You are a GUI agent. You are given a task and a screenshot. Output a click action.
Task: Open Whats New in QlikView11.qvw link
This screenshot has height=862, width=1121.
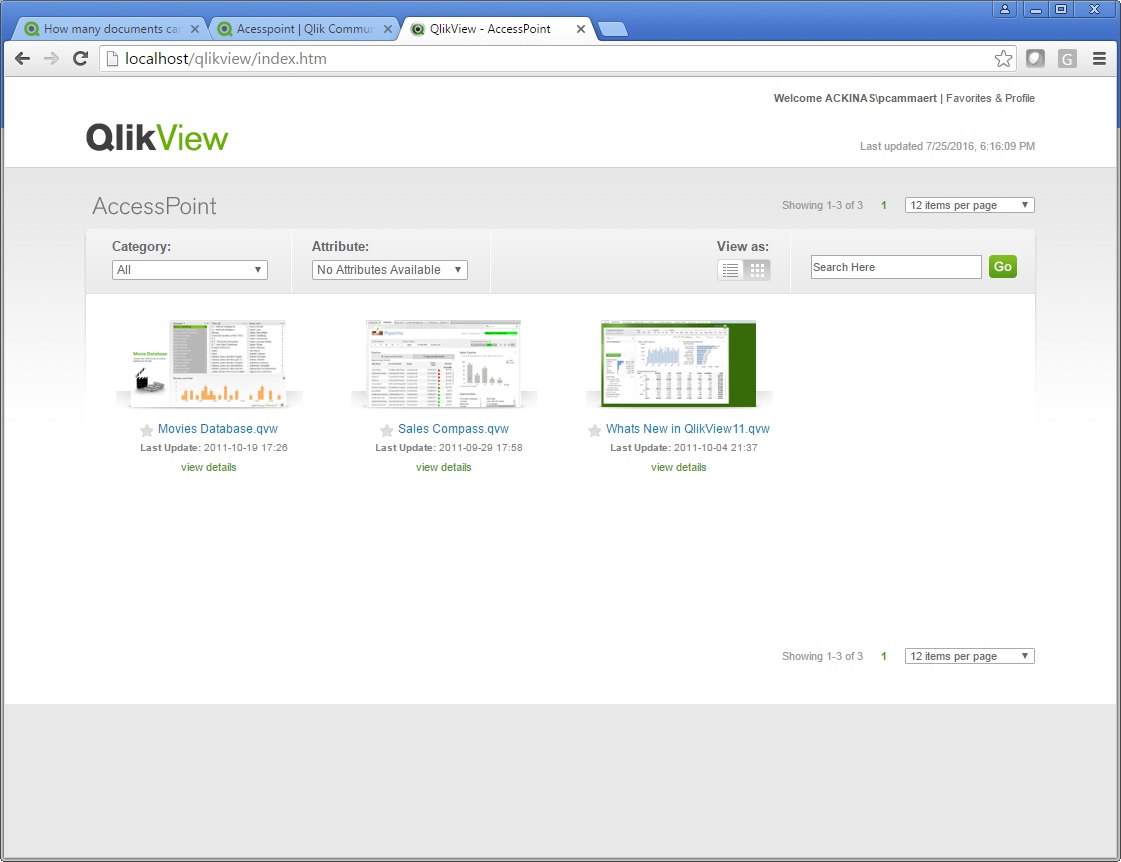688,429
